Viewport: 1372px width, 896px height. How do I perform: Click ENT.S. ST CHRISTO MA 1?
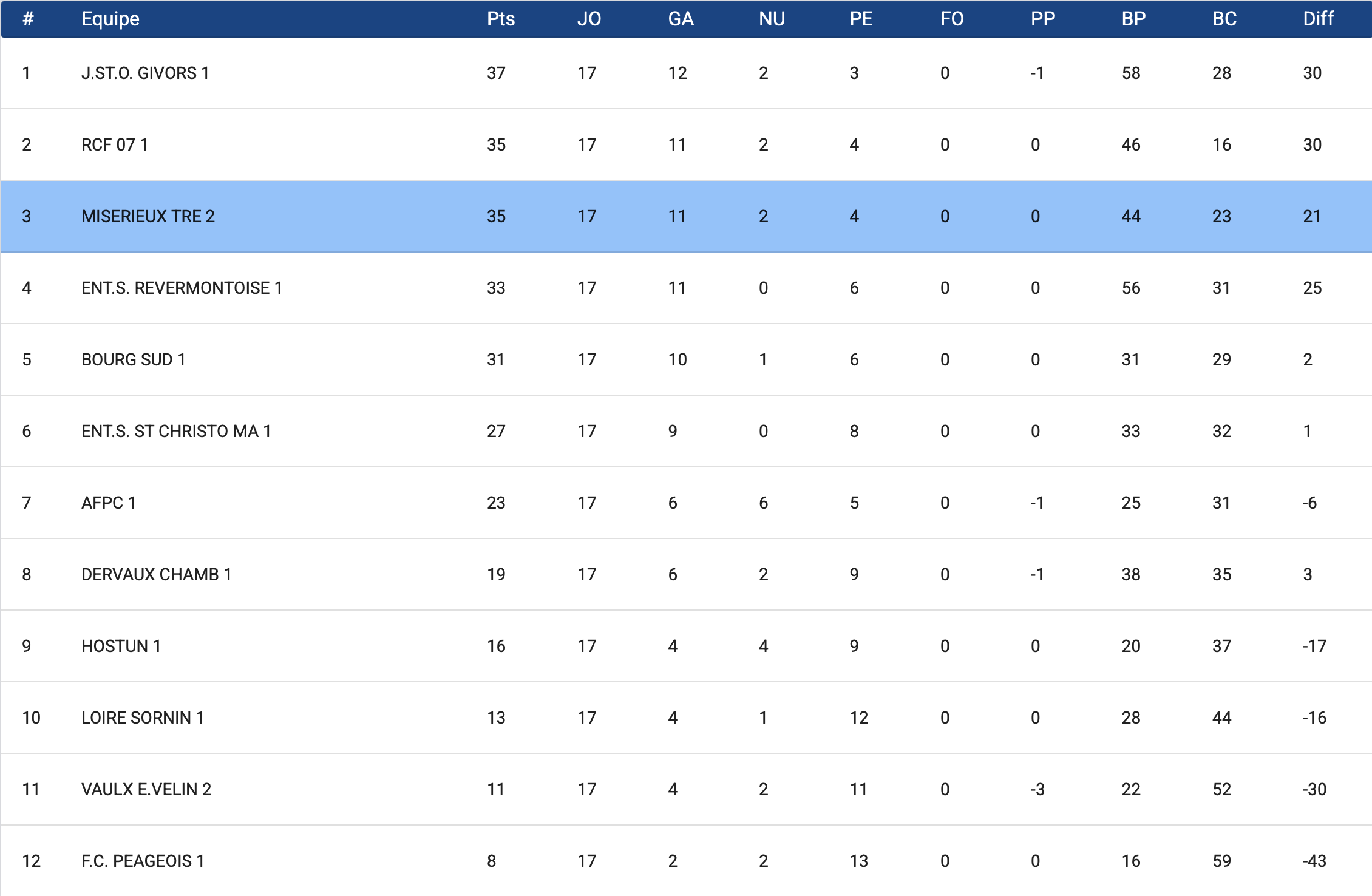(x=176, y=432)
